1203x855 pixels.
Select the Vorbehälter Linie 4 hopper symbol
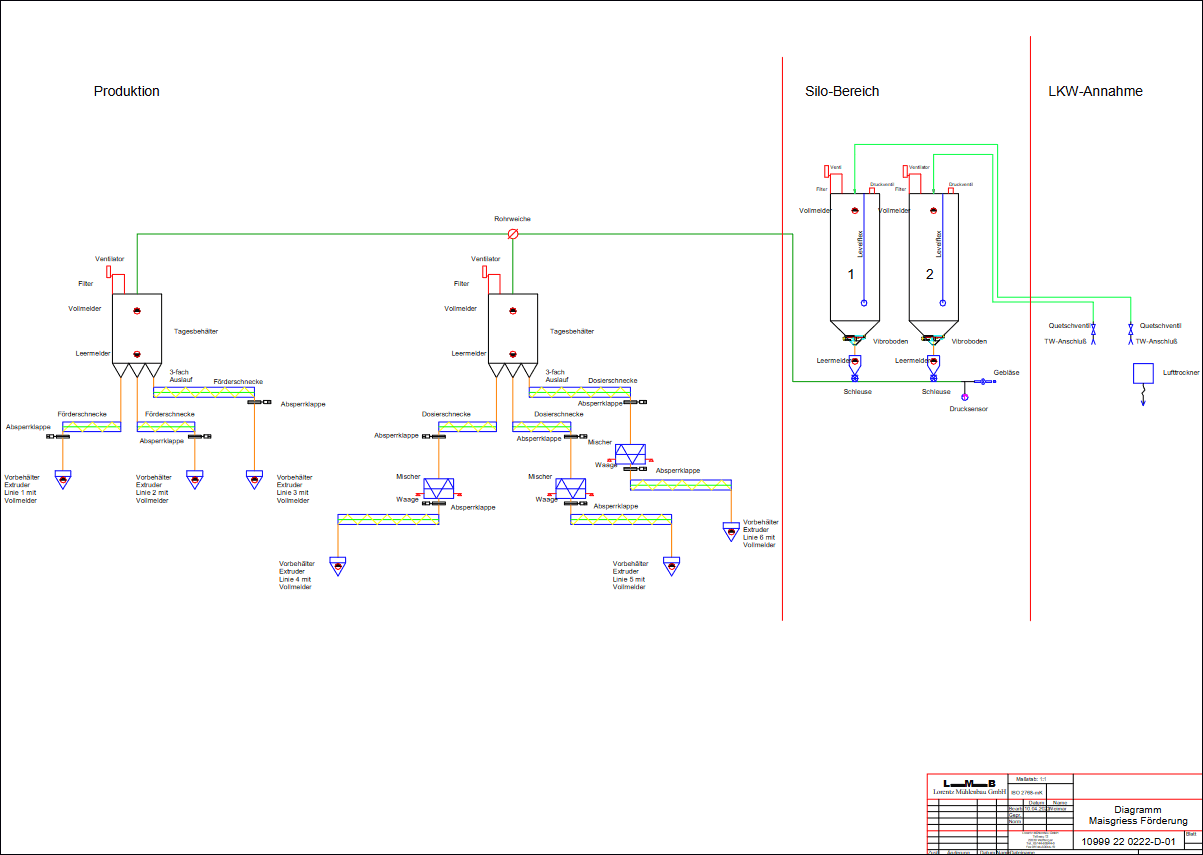click(x=337, y=566)
